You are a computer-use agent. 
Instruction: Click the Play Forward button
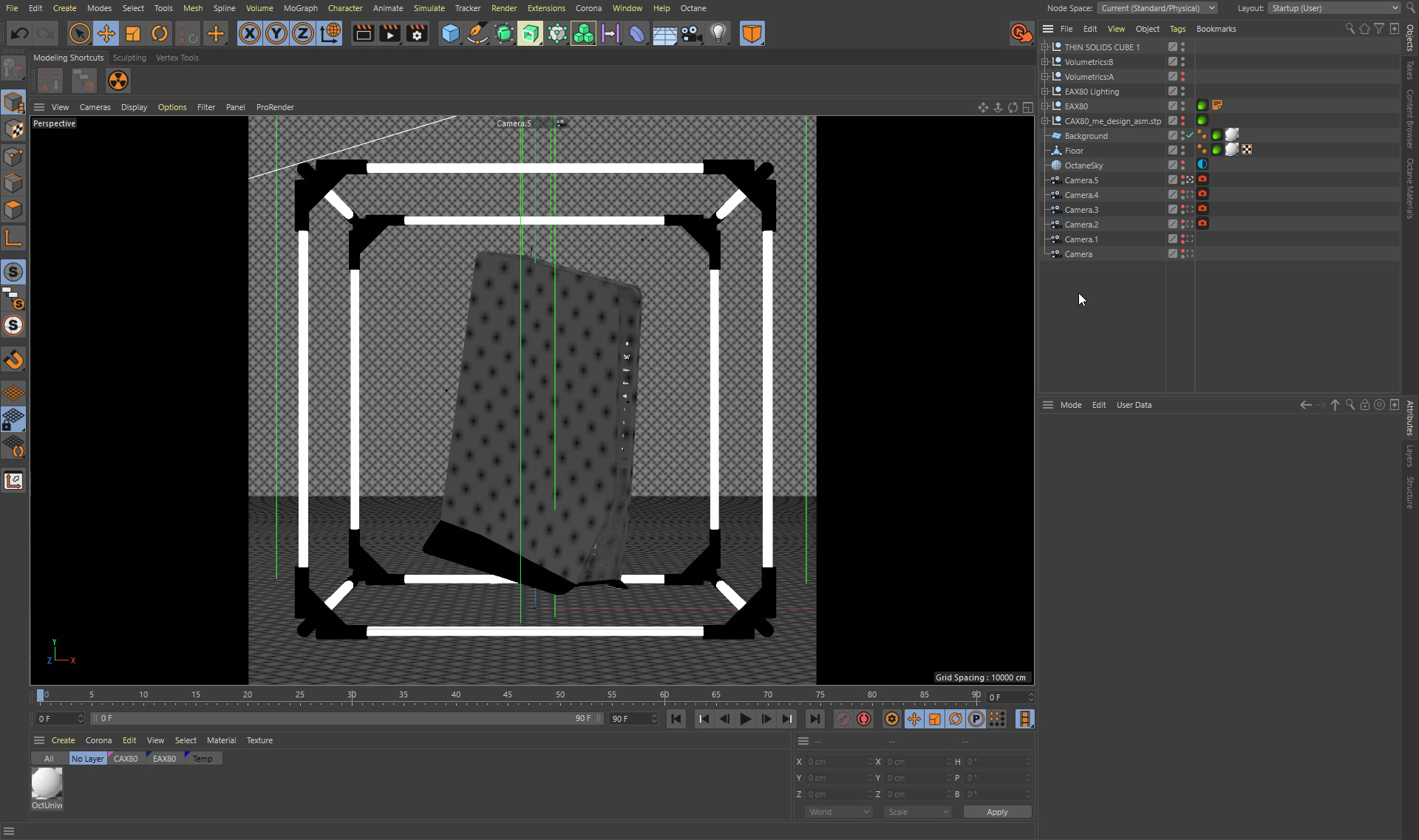[745, 719]
